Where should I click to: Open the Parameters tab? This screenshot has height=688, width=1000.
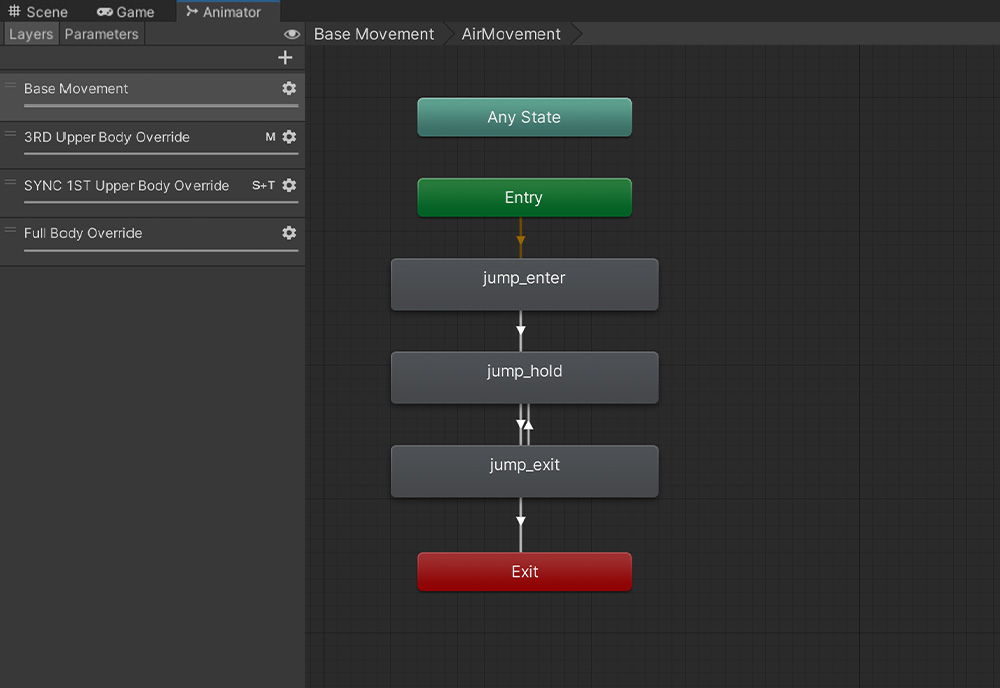(101, 34)
